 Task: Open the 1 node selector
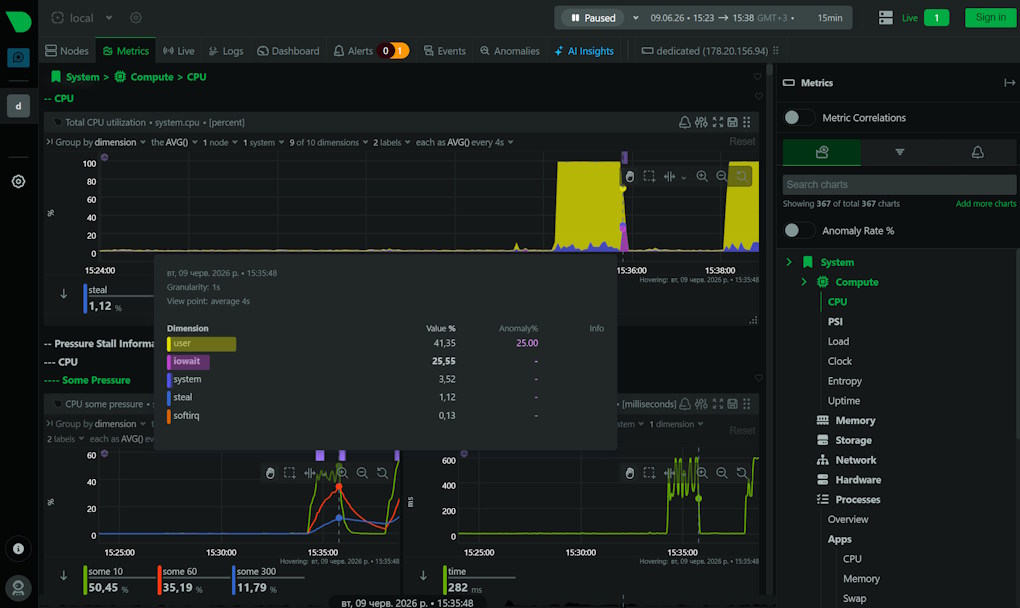[x=220, y=142]
